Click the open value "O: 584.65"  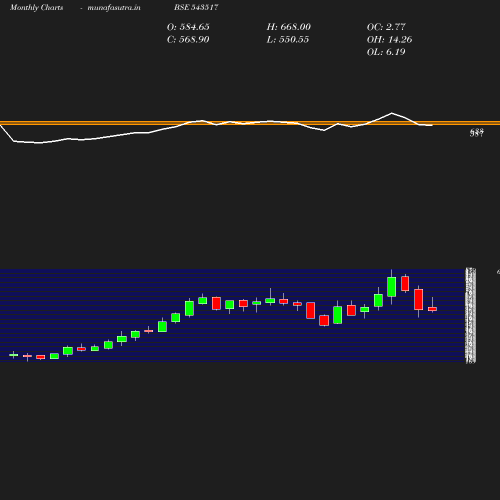pyautogui.click(x=188, y=27)
